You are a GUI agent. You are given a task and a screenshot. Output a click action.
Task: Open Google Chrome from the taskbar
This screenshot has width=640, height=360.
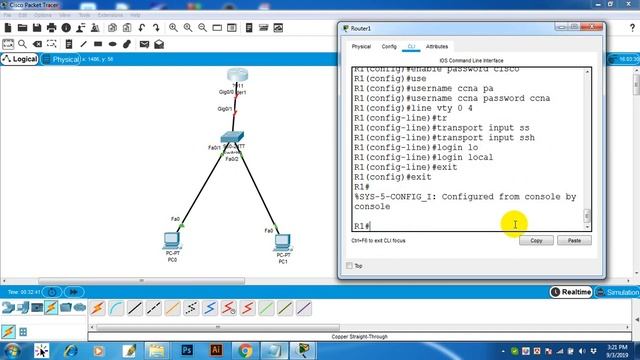point(245,351)
